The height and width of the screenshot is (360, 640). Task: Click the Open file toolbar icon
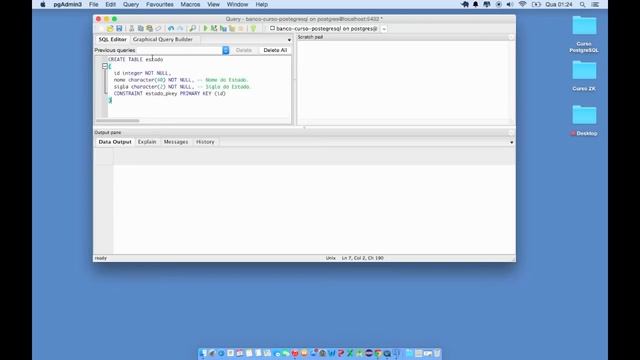coord(110,29)
